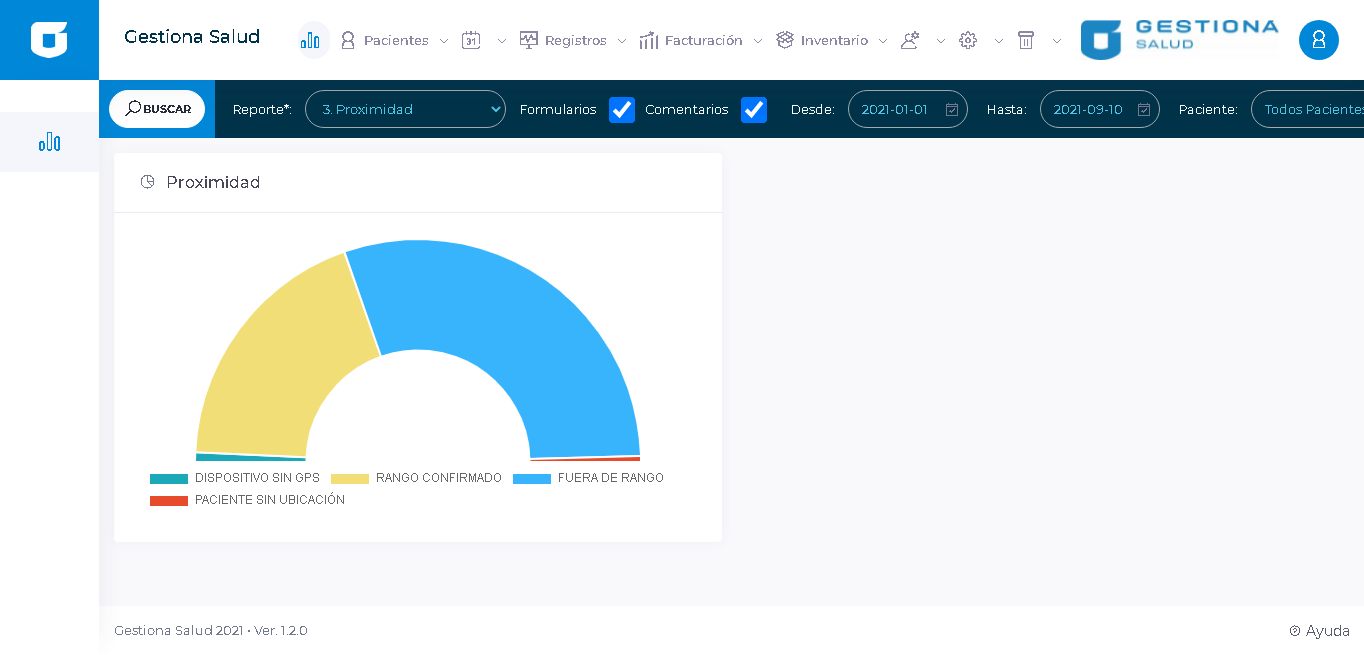Click the Fuera de Rango blue legend swatch
The height and width of the screenshot is (655, 1364).
coord(531,479)
